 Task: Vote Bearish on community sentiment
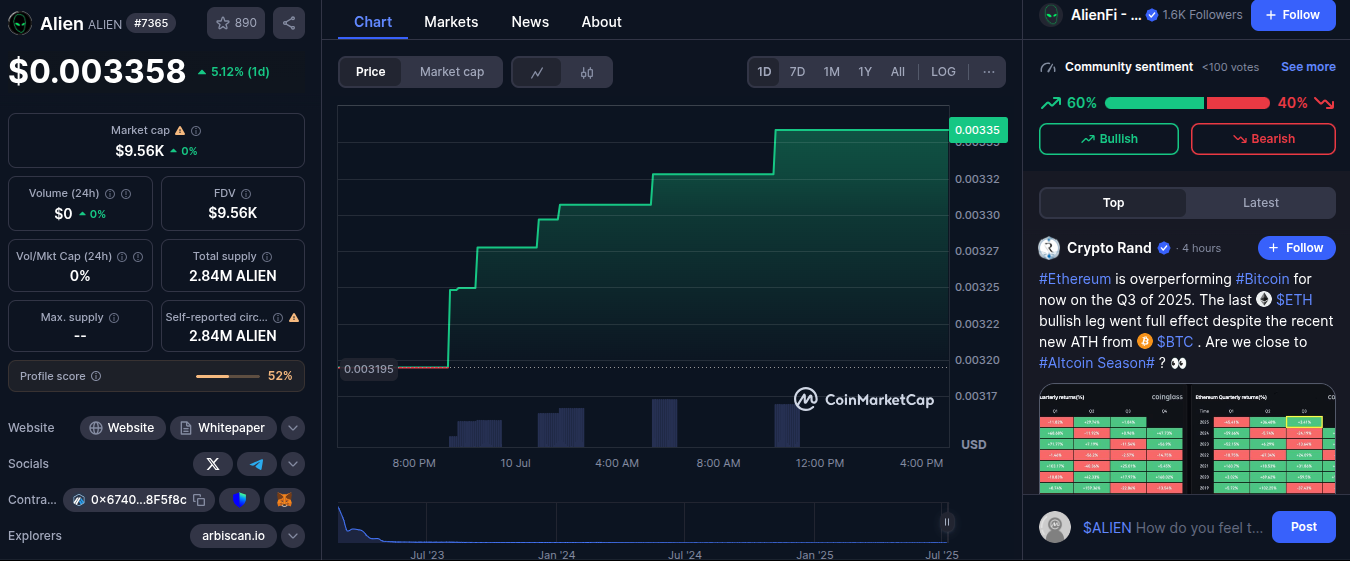click(1263, 139)
